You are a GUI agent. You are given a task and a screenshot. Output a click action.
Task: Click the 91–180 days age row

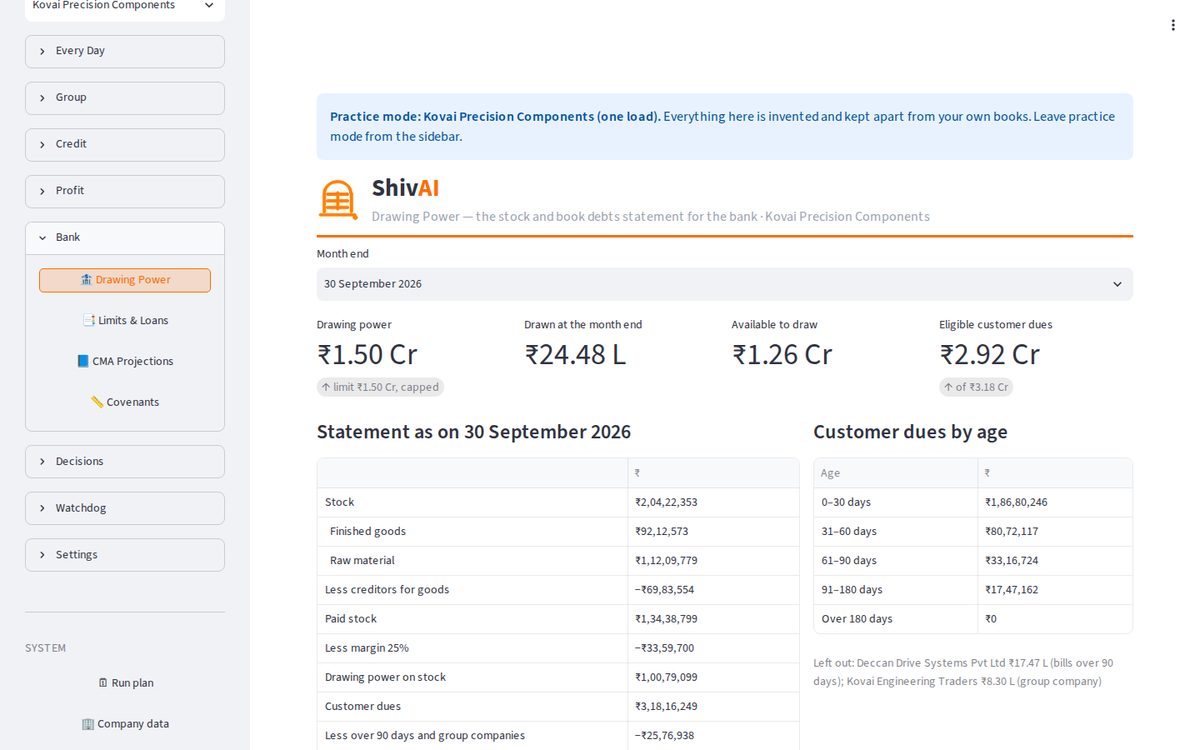(973, 590)
